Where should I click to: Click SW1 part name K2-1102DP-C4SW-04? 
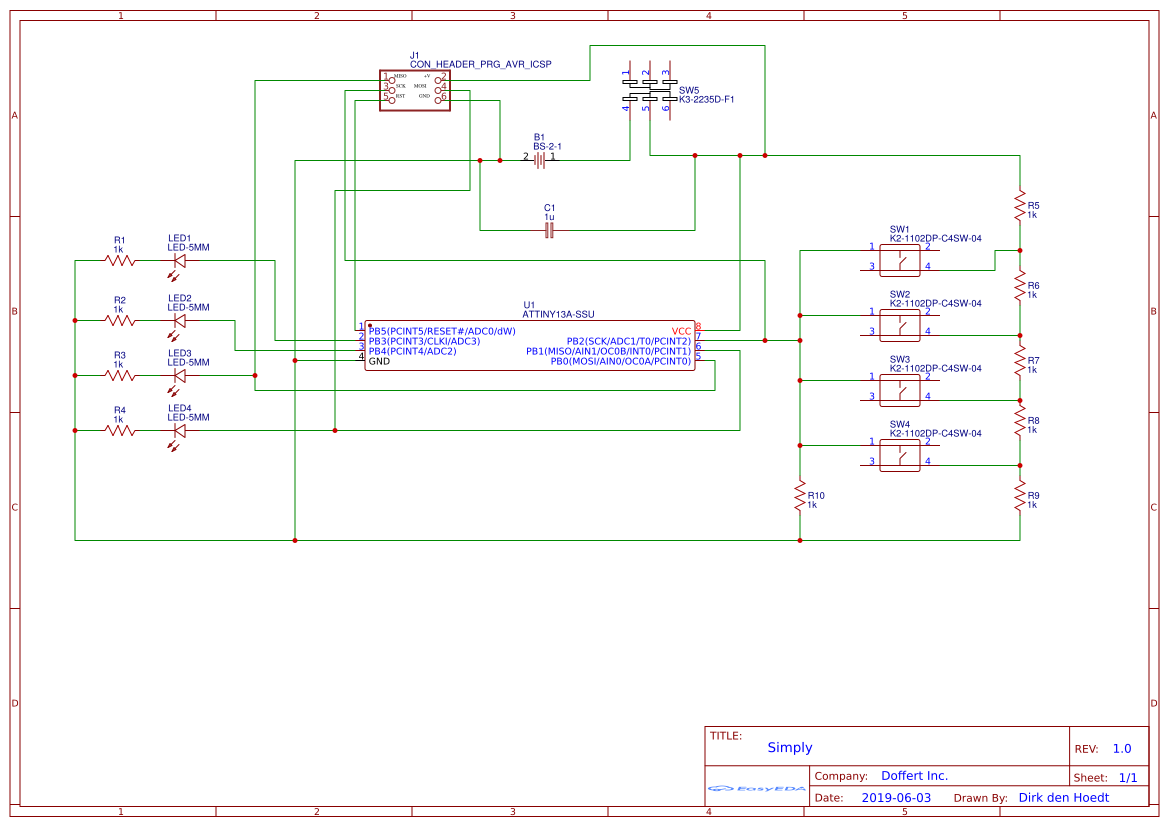coord(936,239)
